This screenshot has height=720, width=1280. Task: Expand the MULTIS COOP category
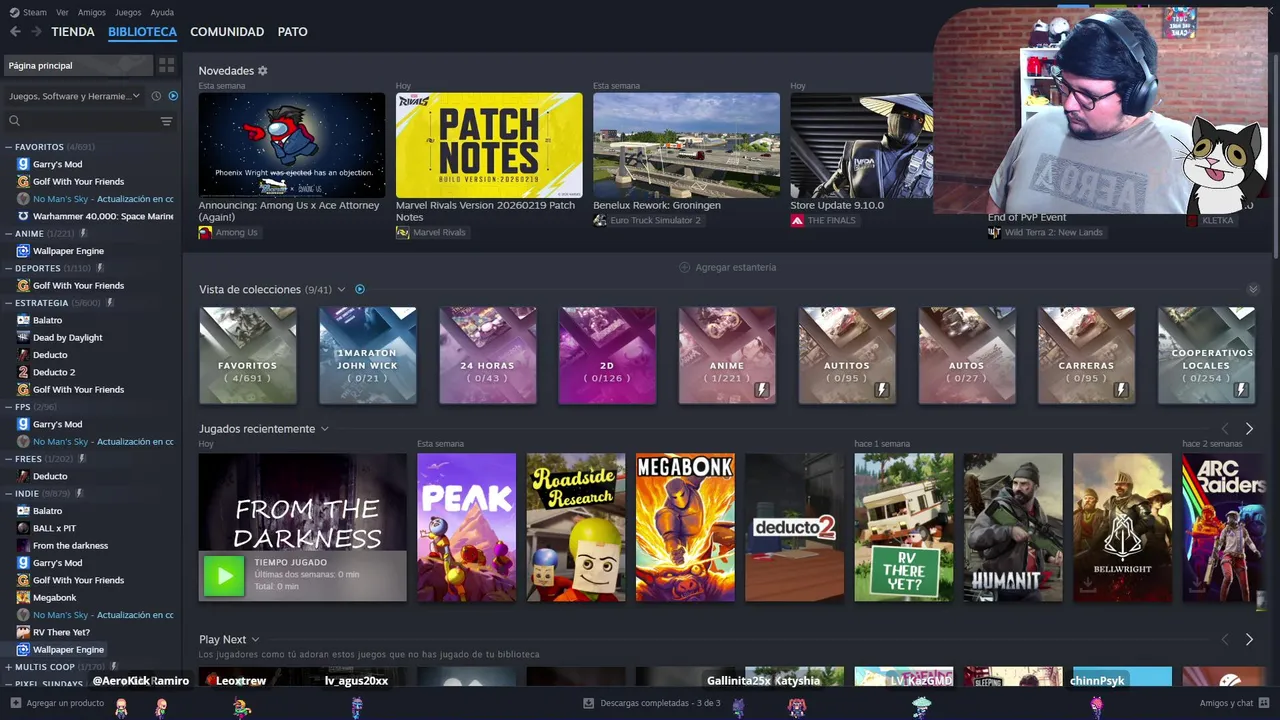point(9,667)
